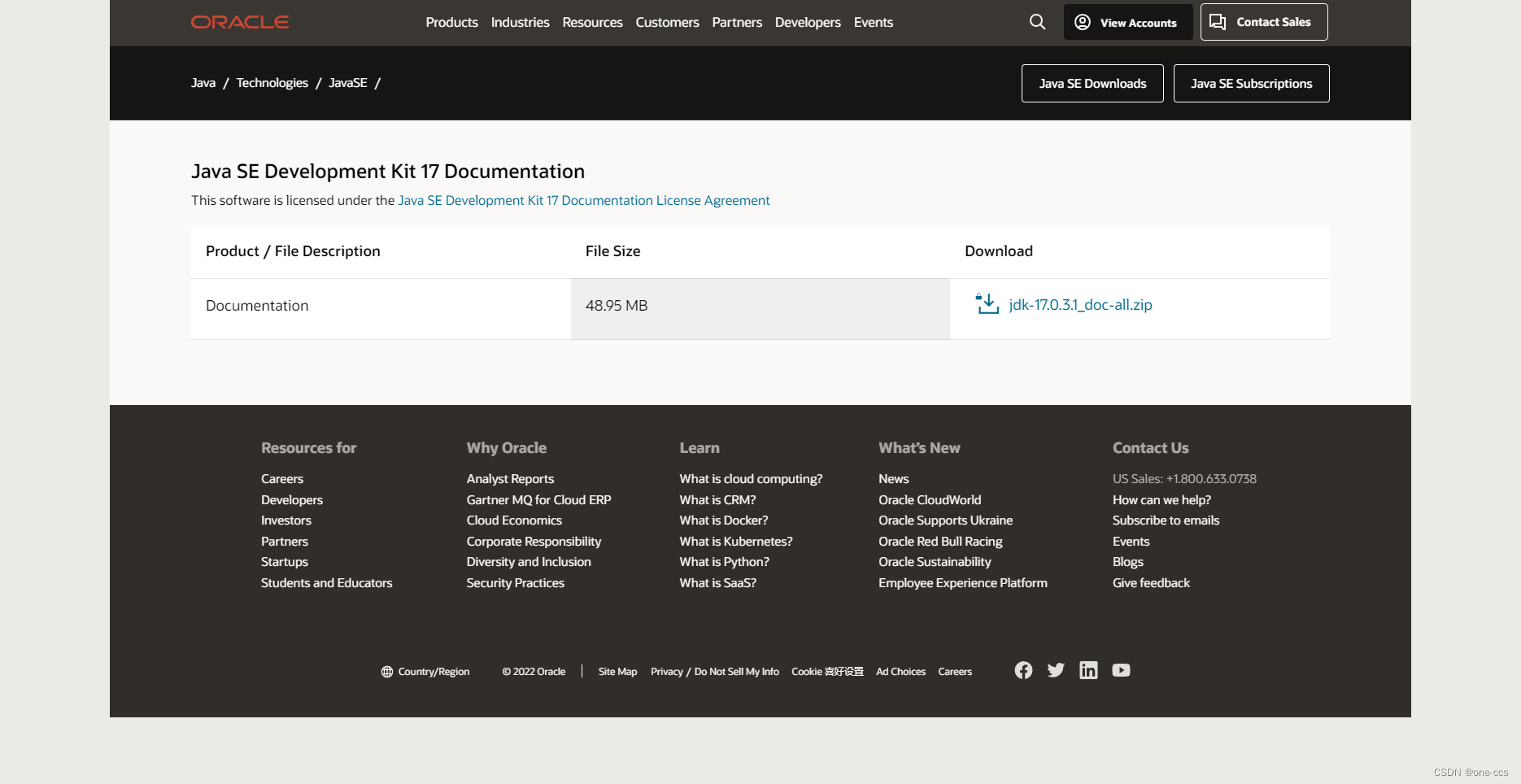The height and width of the screenshot is (784, 1521).
Task: Open the Cloud Economics link
Action: [x=514, y=520]
